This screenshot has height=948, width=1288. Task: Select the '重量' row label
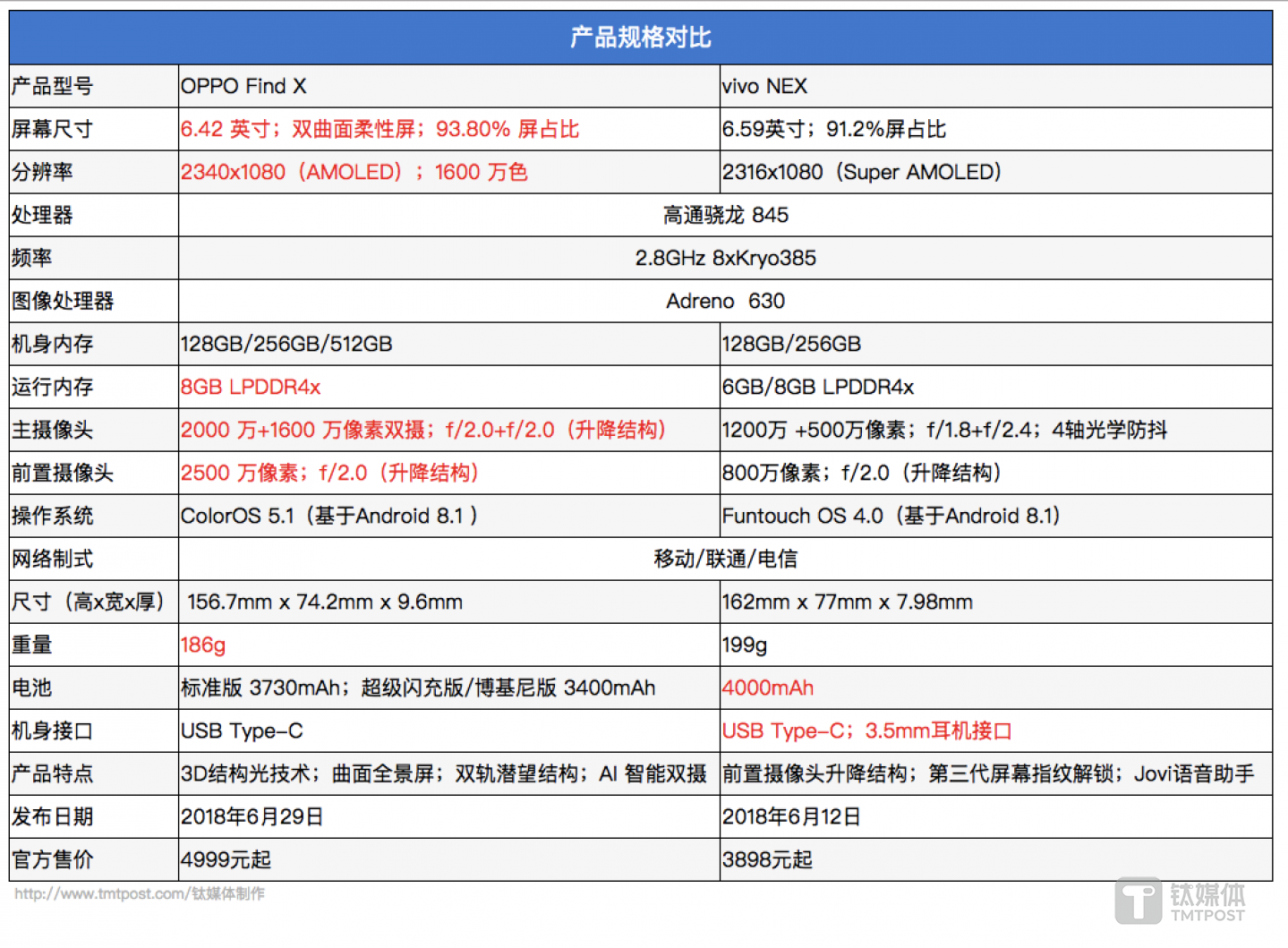(32, 645)
